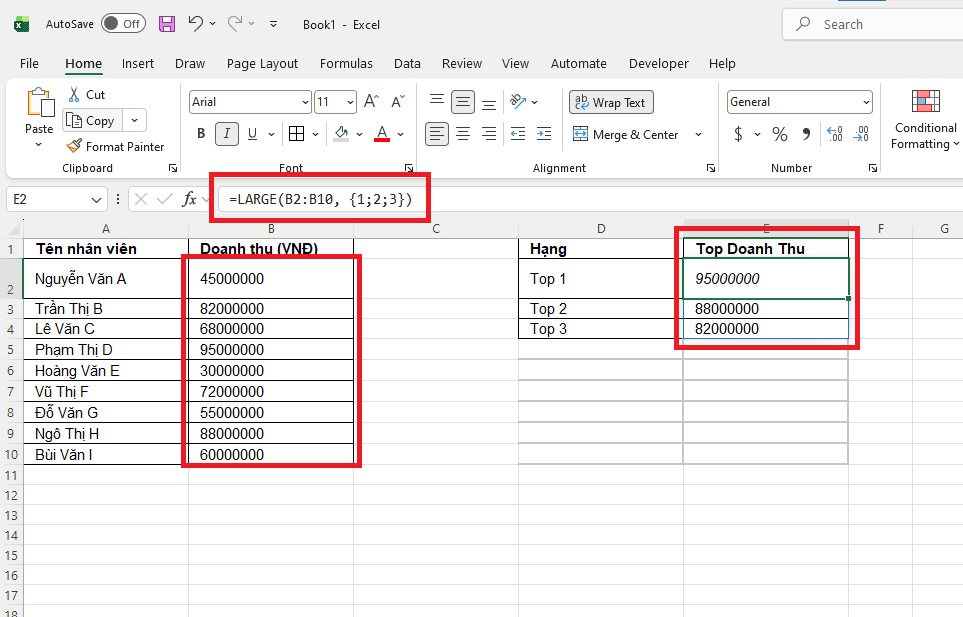Open the Insert ribbon tab
This screenshot has width=963, height=617.
click(138, 63)
